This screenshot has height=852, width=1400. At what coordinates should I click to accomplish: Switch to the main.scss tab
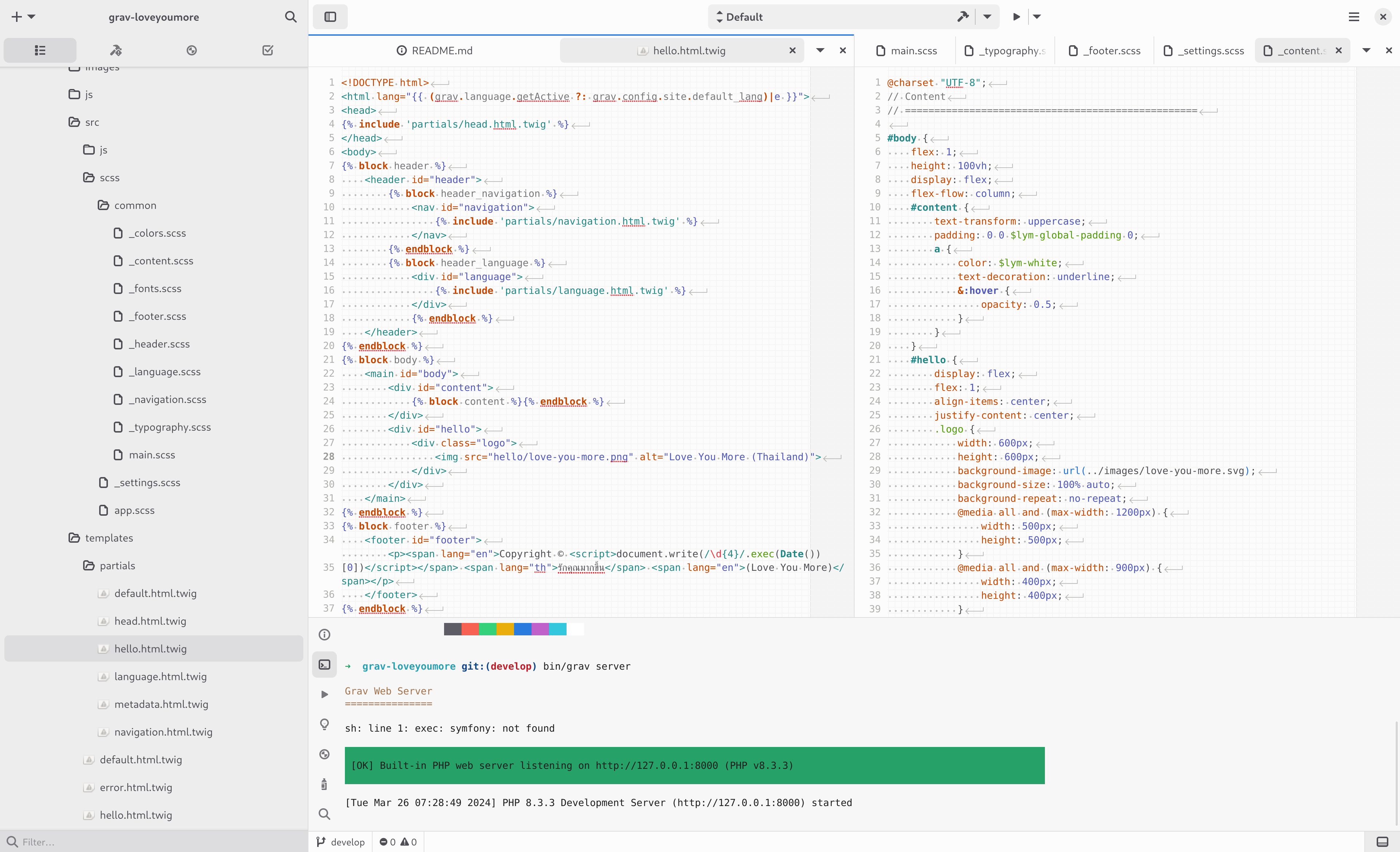[906, 51]
